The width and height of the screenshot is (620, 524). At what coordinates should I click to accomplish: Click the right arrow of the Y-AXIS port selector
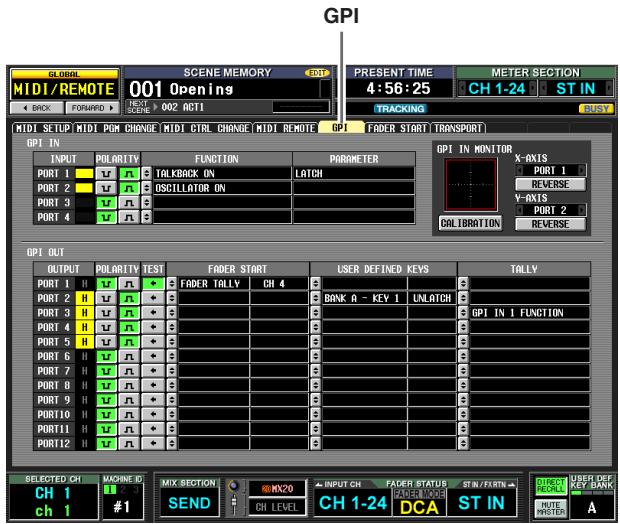click(x=581, y=210)
